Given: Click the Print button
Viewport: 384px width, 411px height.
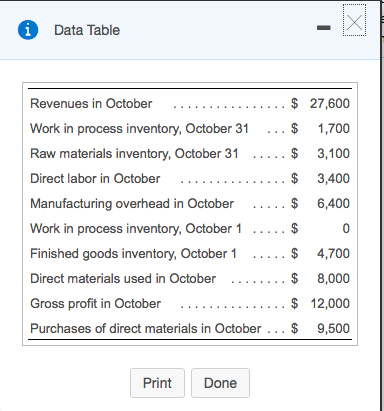Looking at the screenshot, I should point(157,383).
